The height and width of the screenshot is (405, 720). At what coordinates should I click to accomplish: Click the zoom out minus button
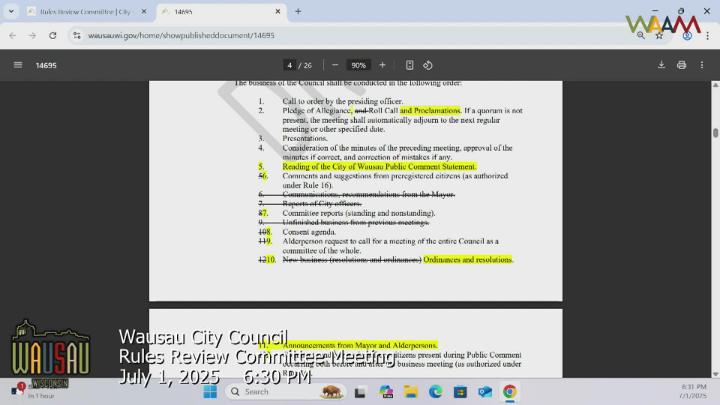point(335,65)
